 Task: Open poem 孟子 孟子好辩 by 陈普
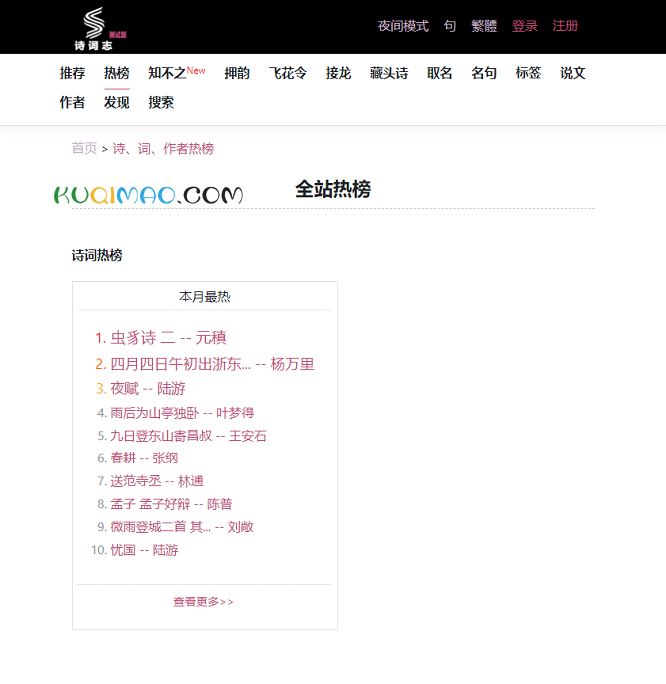pos(171,504)
